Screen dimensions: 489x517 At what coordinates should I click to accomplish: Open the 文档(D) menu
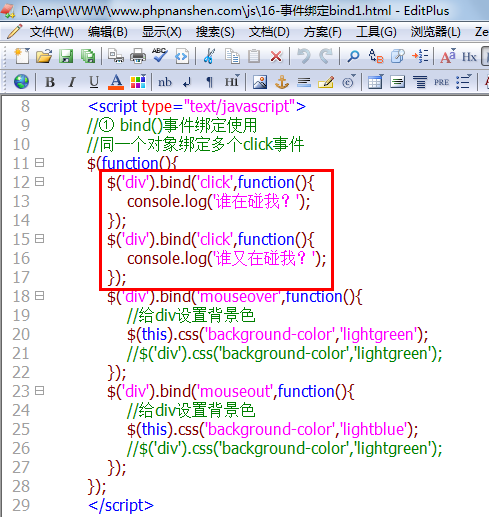(x=269, y=32)
